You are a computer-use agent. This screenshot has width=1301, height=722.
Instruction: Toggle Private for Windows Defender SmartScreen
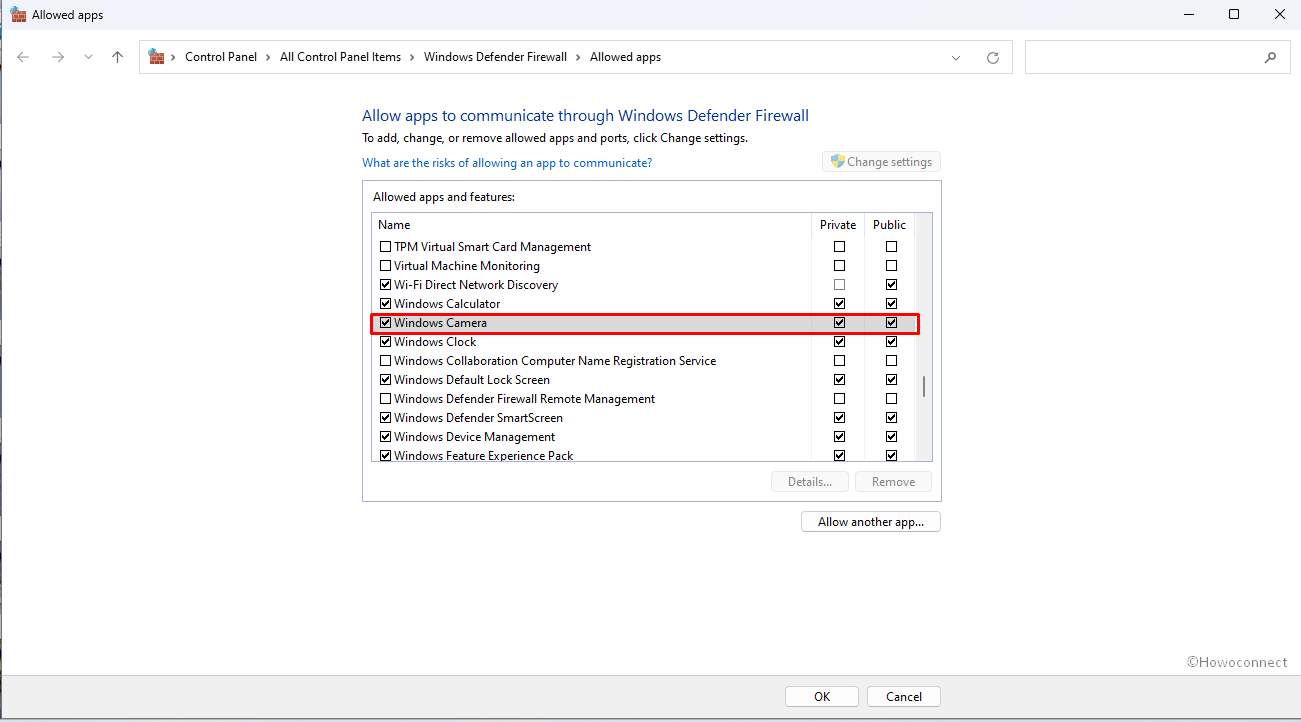839,418
